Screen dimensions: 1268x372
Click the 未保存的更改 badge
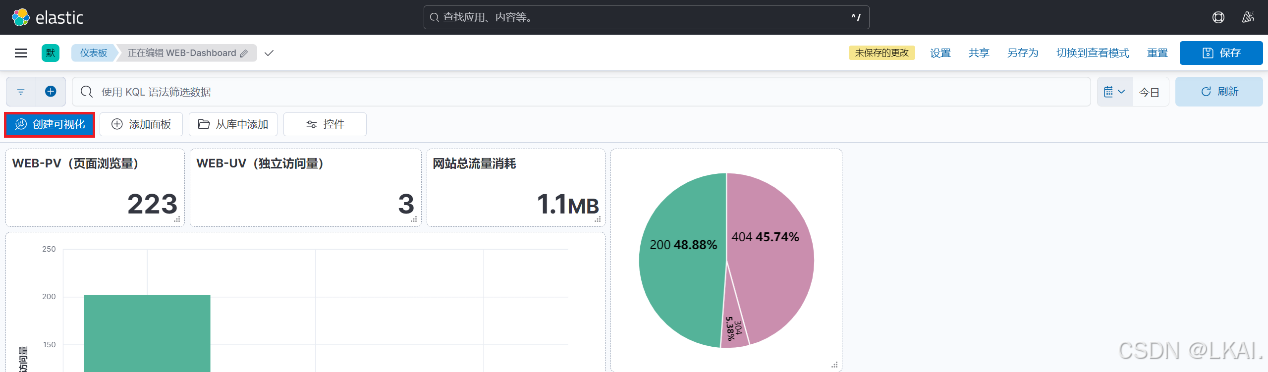coord(882,53)
